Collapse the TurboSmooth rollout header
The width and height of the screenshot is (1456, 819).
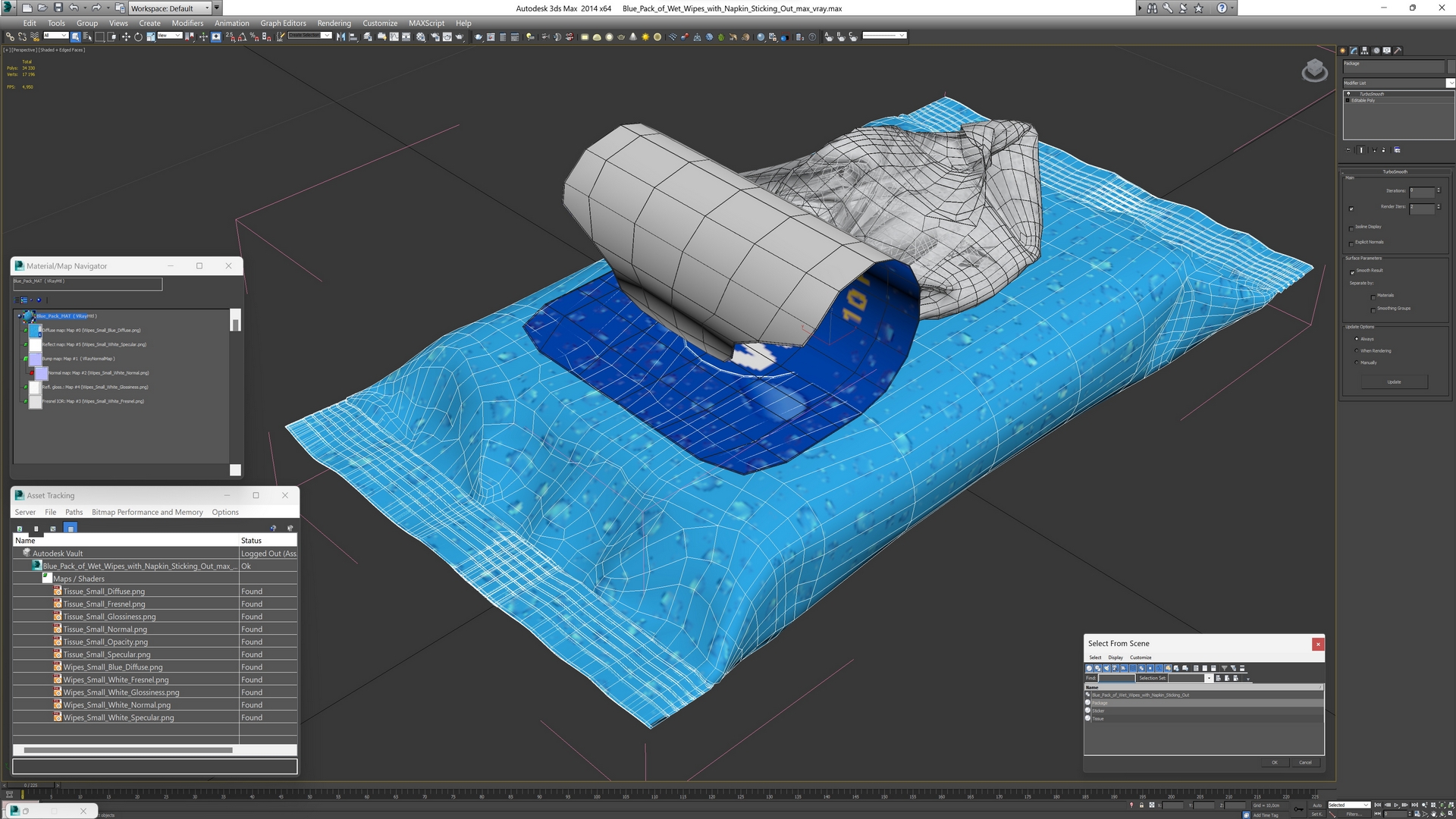click(1395, 171)
